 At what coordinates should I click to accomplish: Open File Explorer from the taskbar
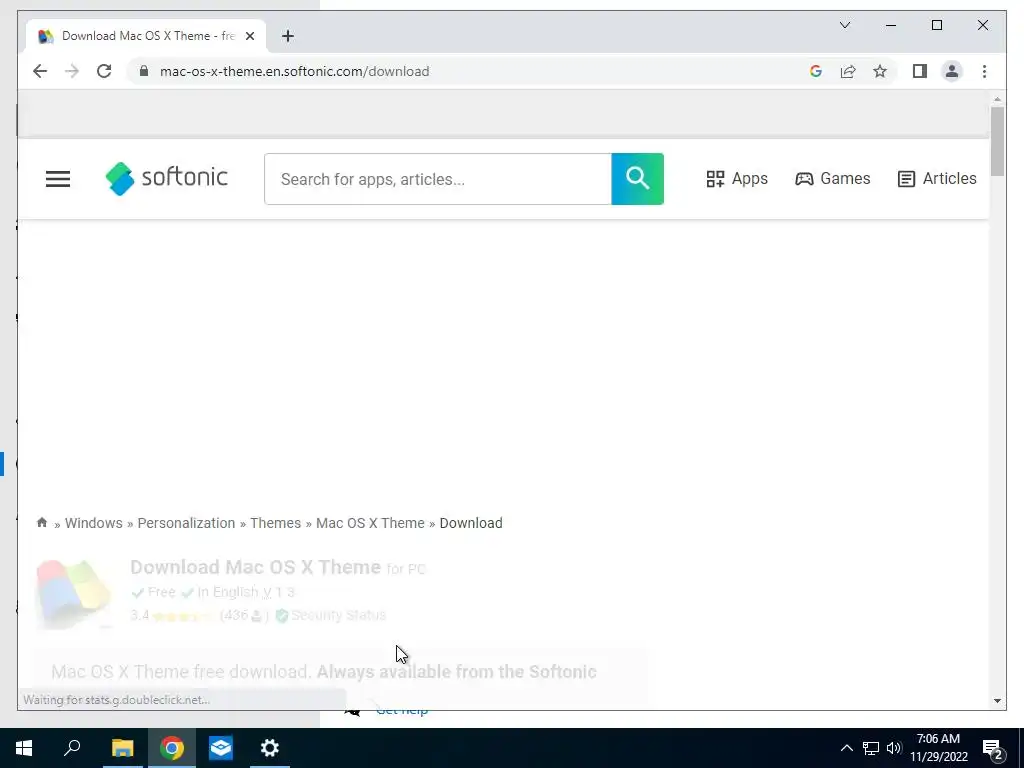click(122, 748)
